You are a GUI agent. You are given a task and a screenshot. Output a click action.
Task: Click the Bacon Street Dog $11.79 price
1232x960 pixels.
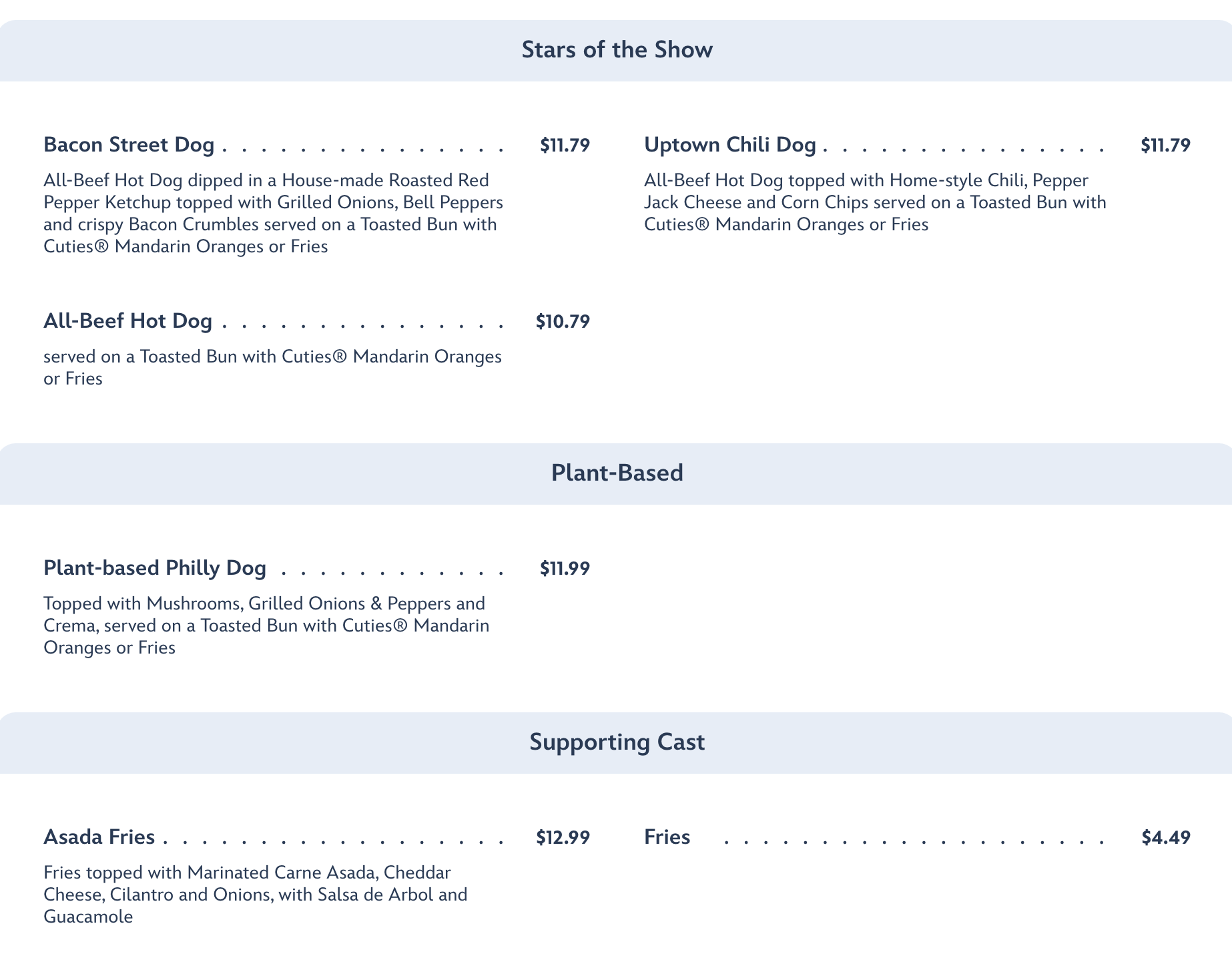tap(565, 145)
